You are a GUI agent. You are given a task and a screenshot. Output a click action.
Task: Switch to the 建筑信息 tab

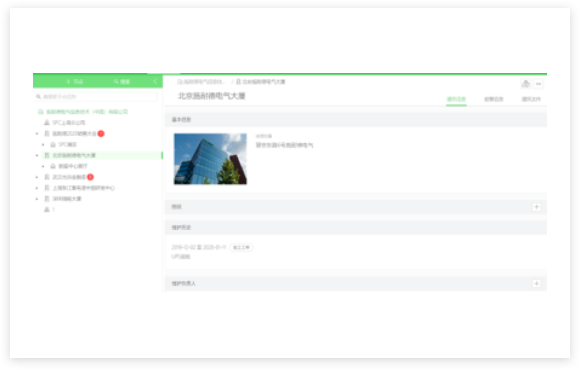pyautogui.click(x=456, y=99)
